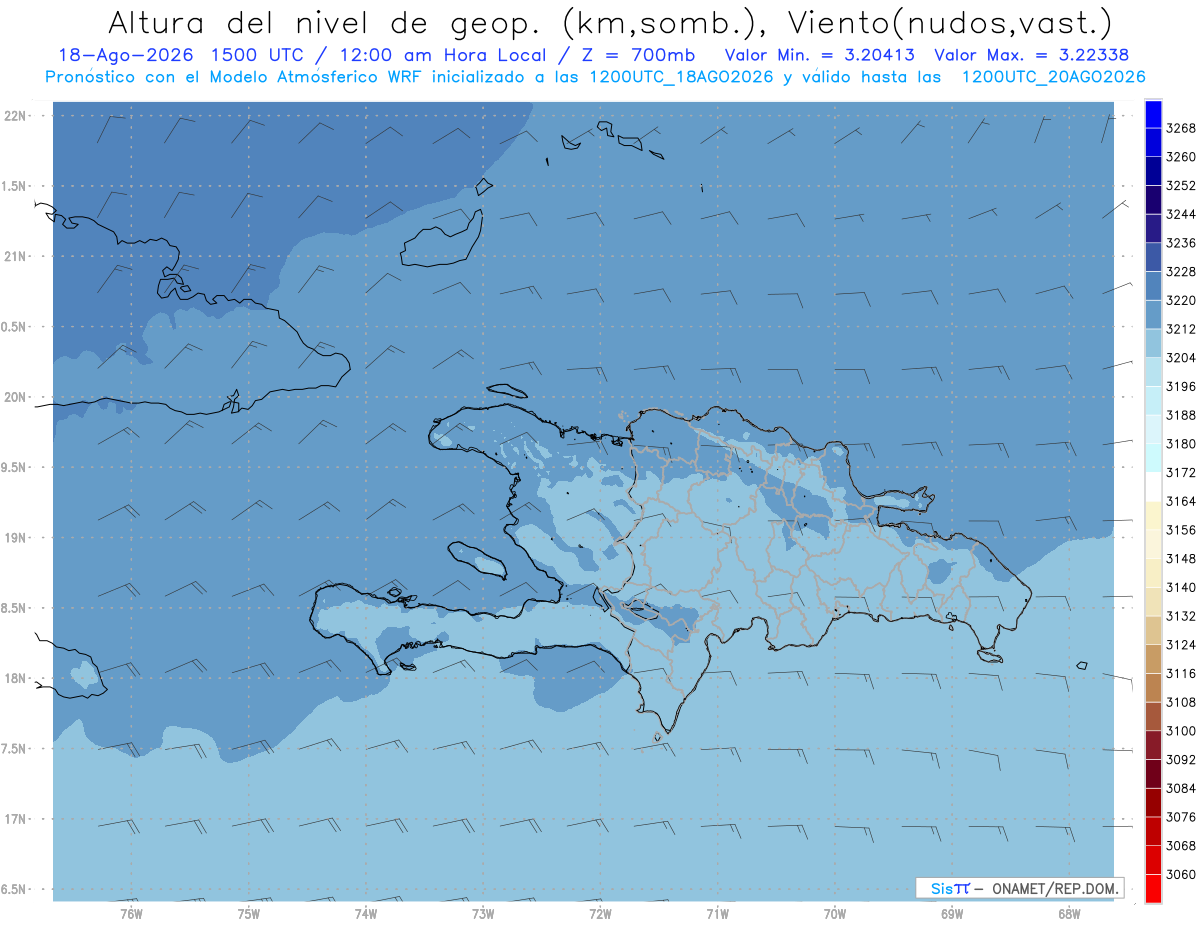This screenshot has width=1200, height=927.
Task: Click the top bright blue color bar segment above 3268
Action: (1153, 114)
